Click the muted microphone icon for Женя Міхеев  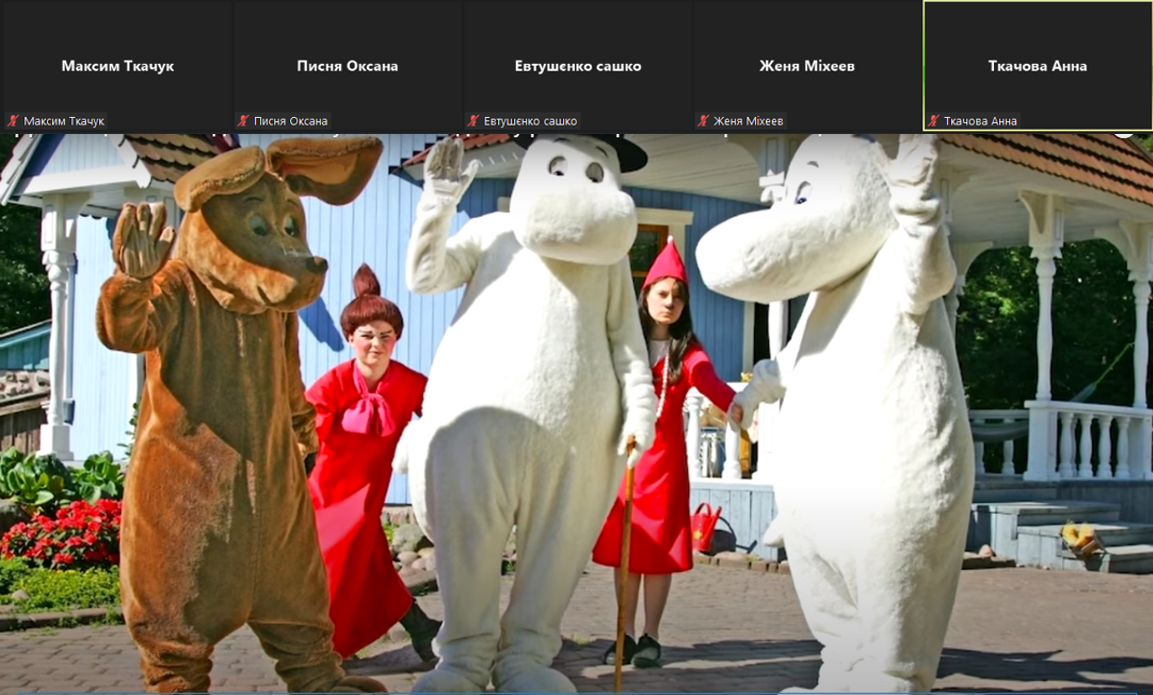coord(704,121)
